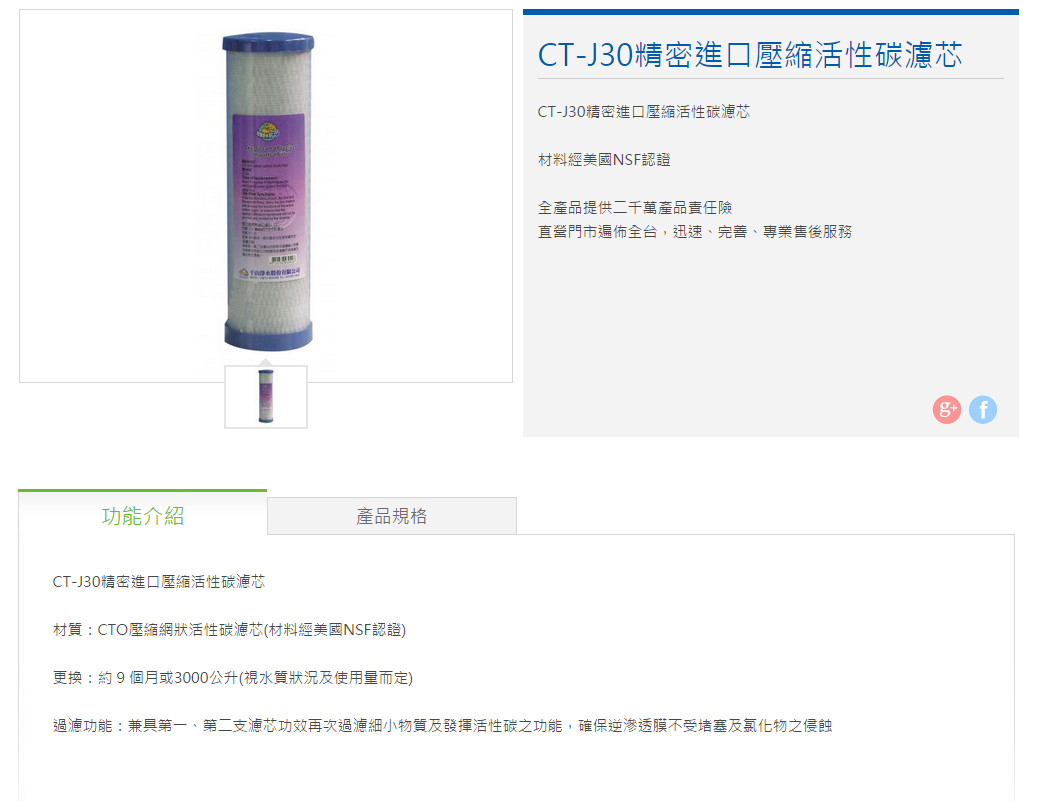Open the large filter cartridge product image
The width and height of the screenshot is (1037, 801).
coord(268,192)
